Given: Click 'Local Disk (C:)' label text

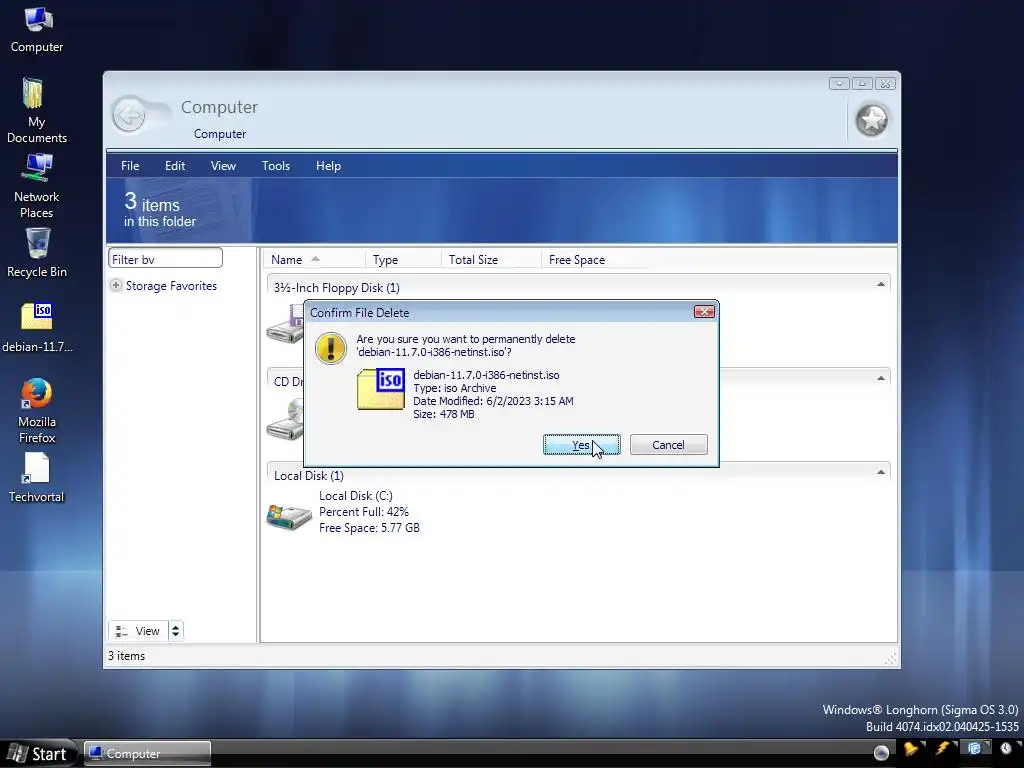Looking at the screenshot, I should [356, 496].
